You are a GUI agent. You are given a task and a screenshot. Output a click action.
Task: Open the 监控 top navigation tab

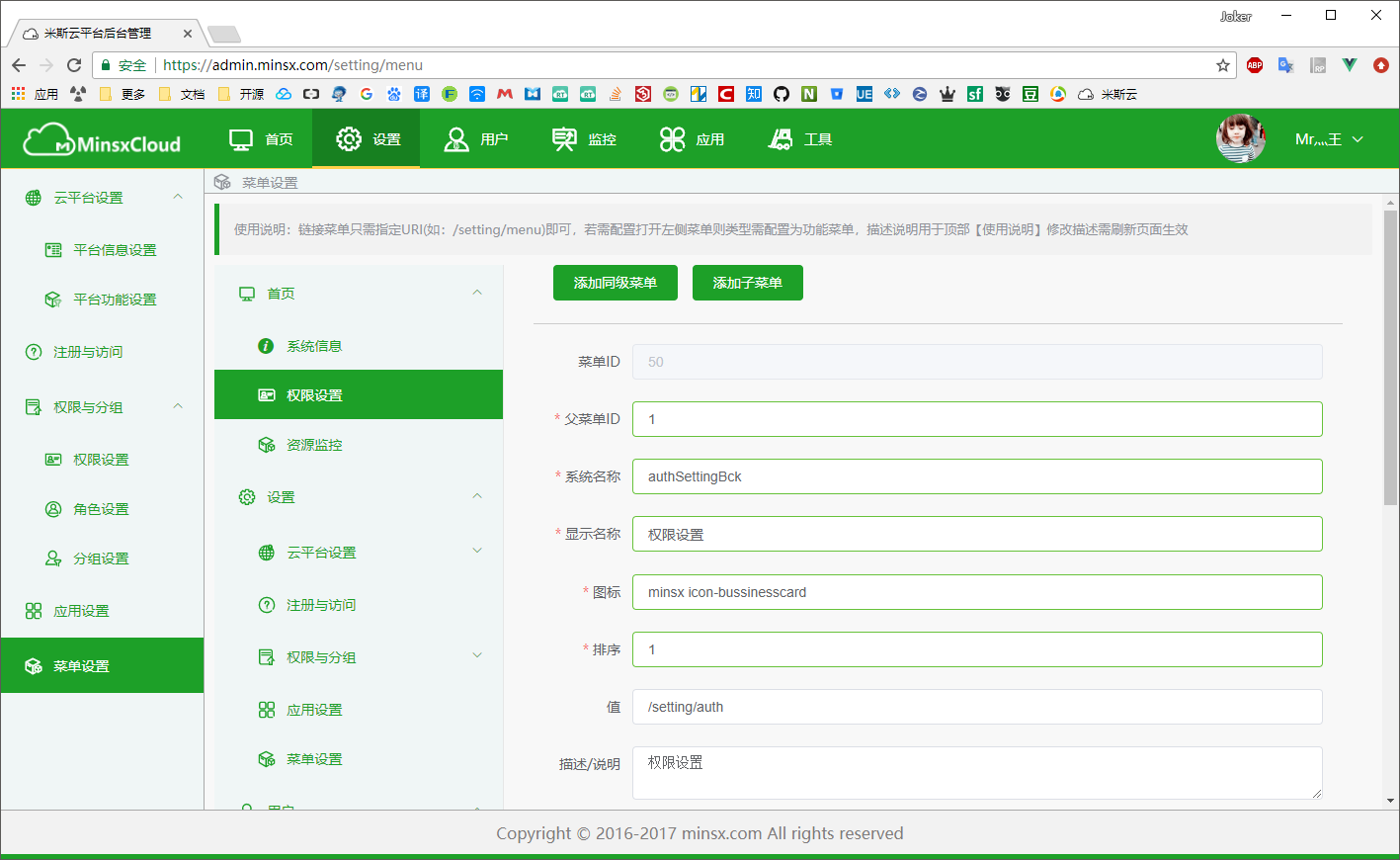(x=583, y=139)
